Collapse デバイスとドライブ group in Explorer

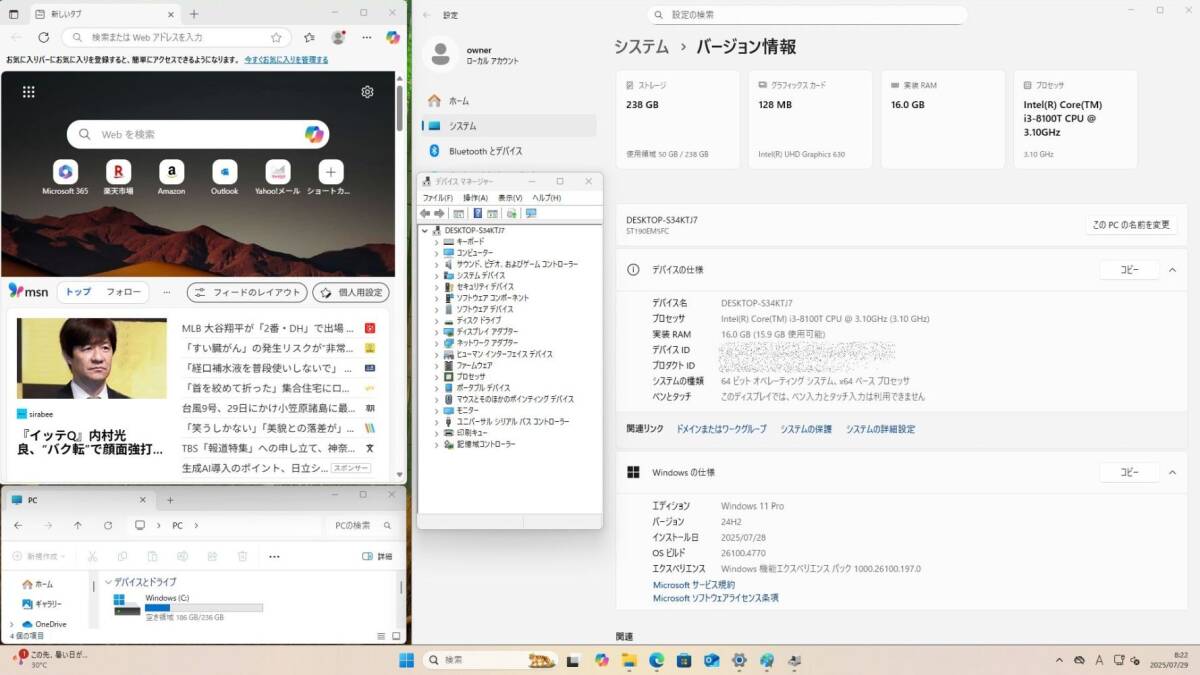tap(108, 581)
